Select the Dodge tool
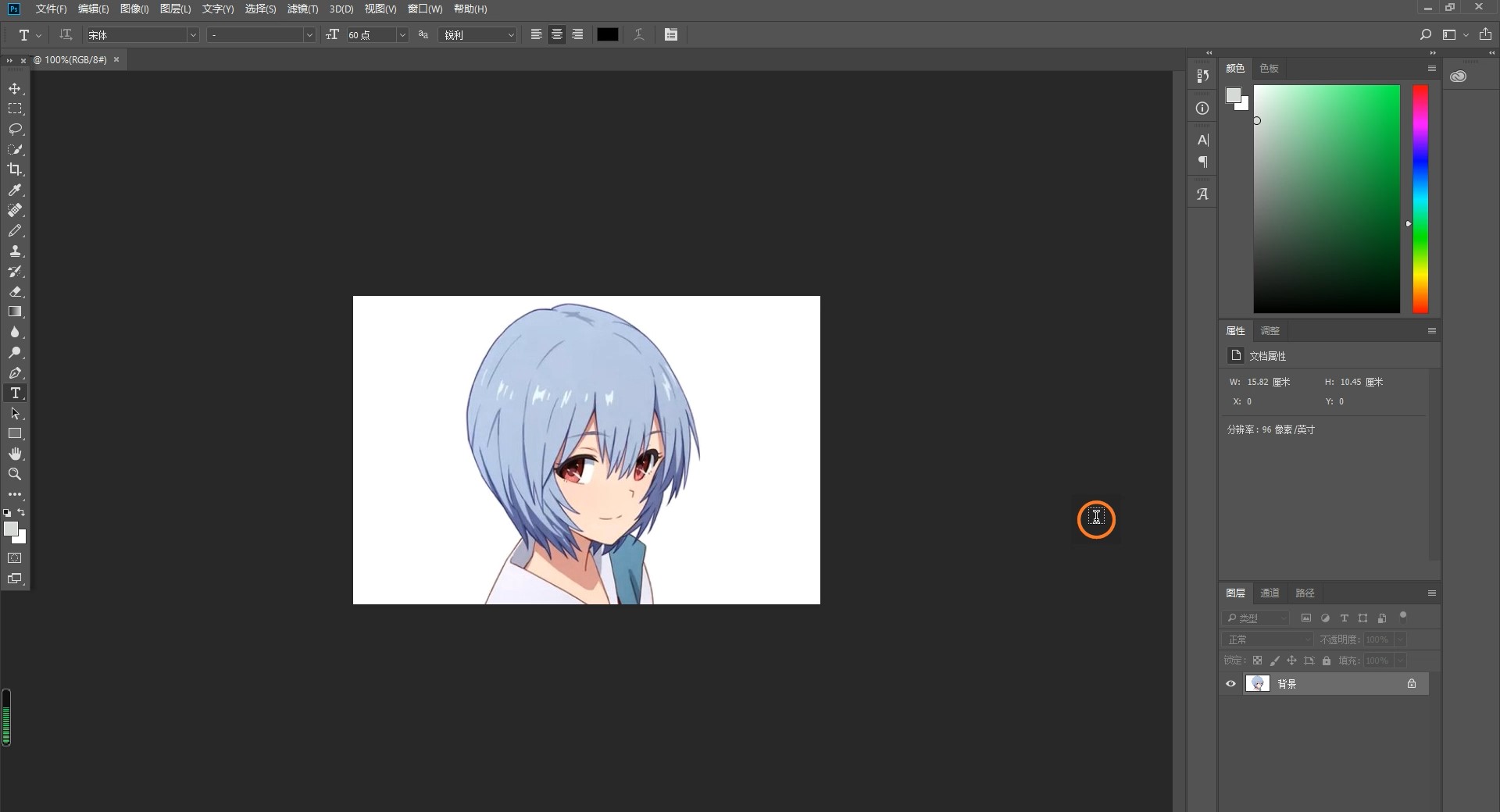Screen dimensions: 1500x812 click(15, 352)
